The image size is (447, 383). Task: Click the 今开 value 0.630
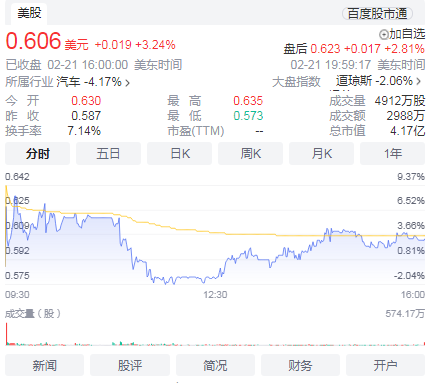pos(86,101)
